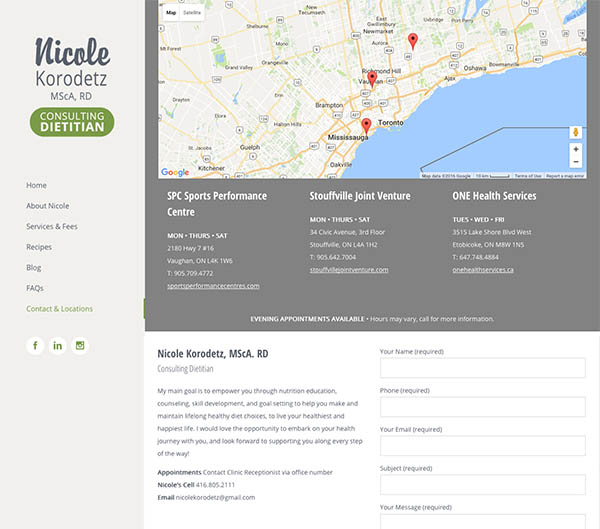
Task: Open the LinkedIn social icon
Action: tap(58, 346)
